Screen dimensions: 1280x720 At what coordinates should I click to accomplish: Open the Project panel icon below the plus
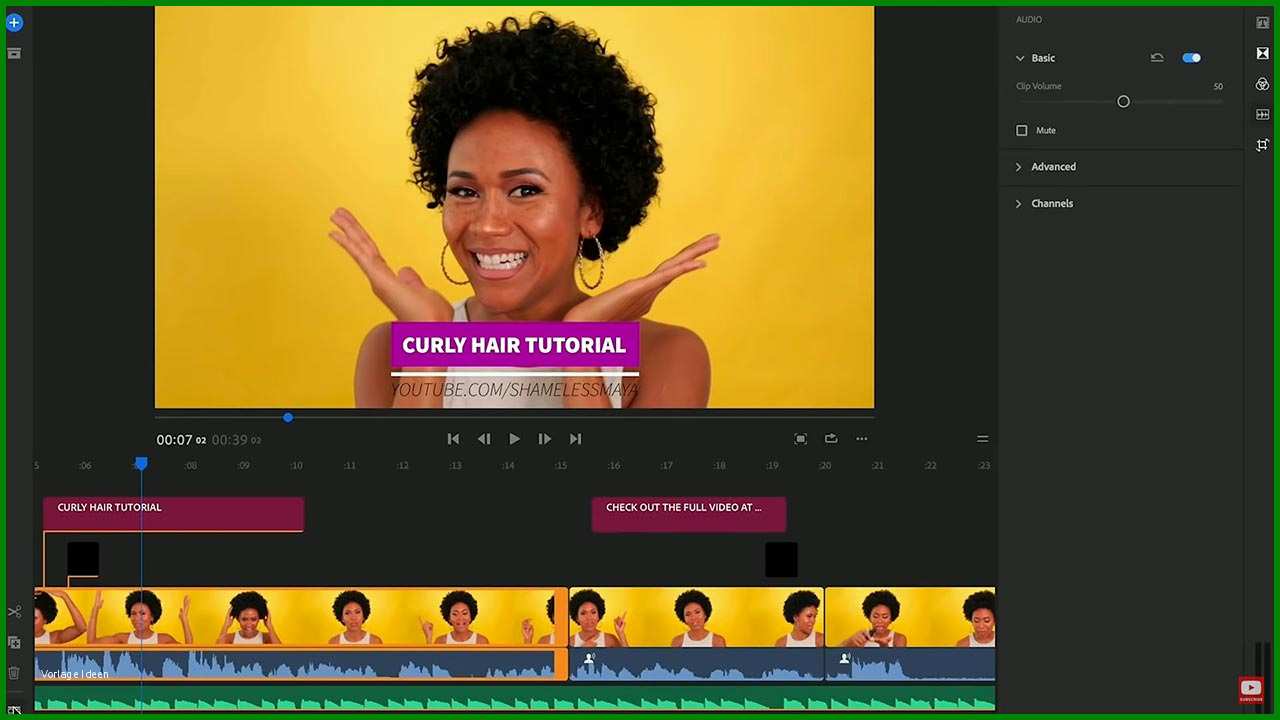[14, 53]
